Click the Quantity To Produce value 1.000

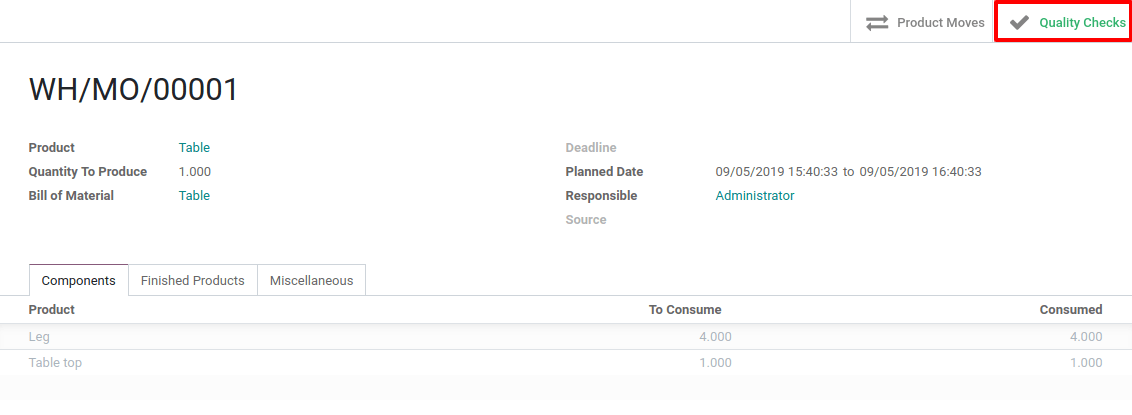(x=195, y=171)
